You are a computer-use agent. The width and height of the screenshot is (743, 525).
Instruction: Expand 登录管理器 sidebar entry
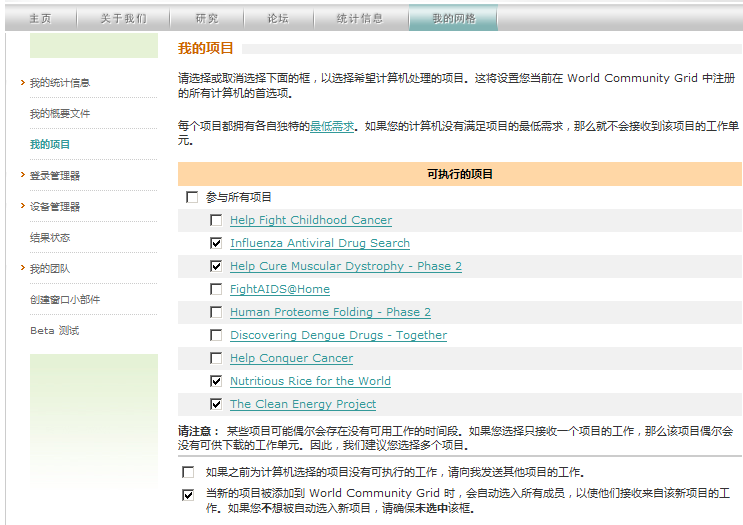(54, 176)
